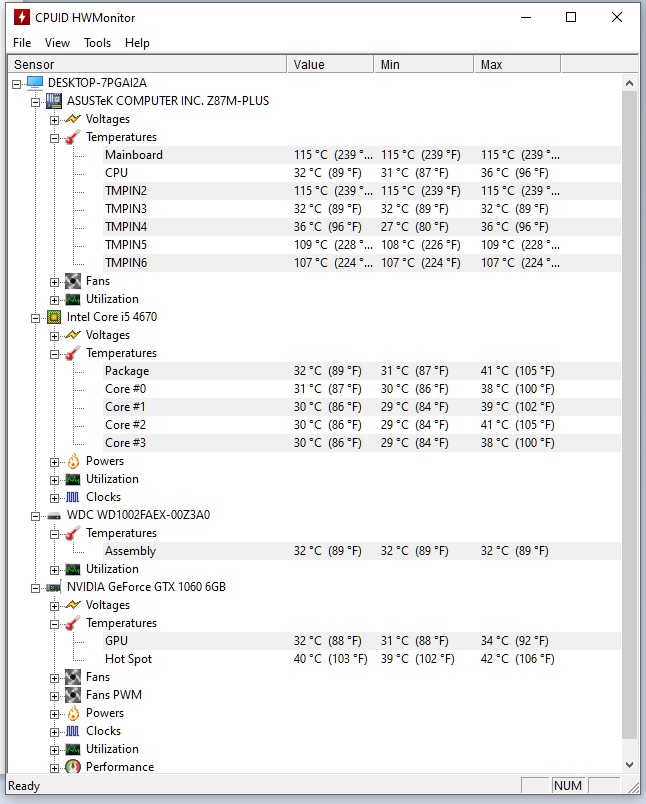Collapse motherboard Temperatures section
Screen dimensions: 646x804
coord(54,138)
